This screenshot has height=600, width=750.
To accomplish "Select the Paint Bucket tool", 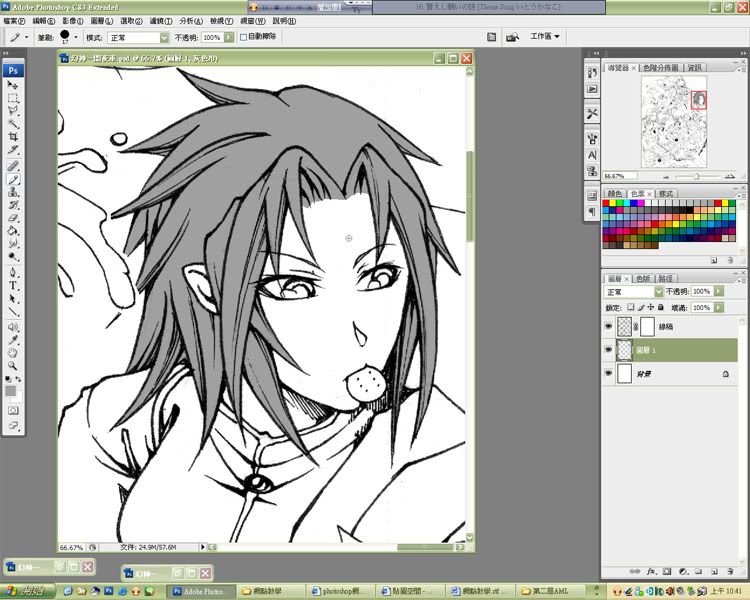I will 13,231.
